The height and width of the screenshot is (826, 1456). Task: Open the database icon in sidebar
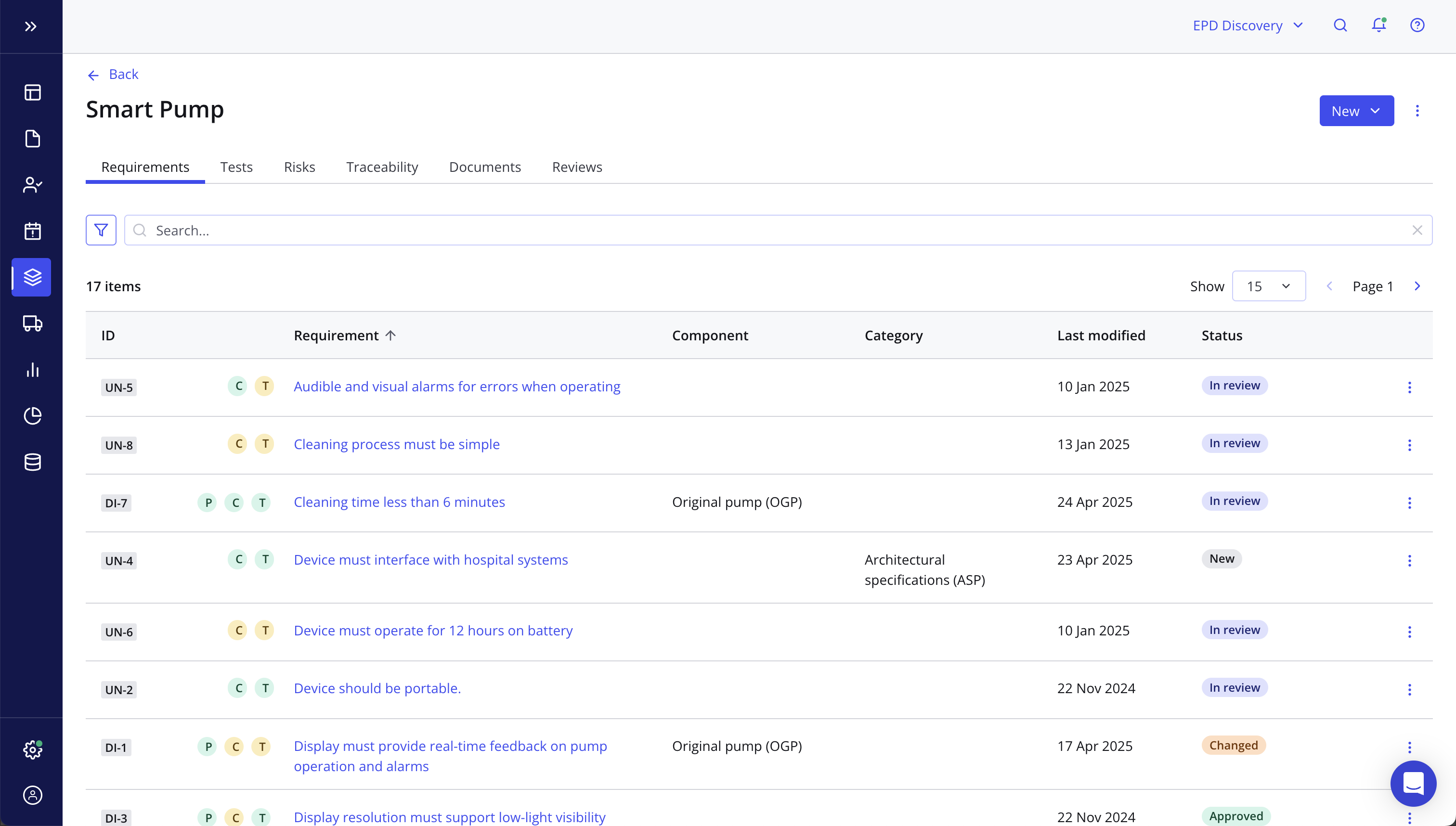click(32, 463)
